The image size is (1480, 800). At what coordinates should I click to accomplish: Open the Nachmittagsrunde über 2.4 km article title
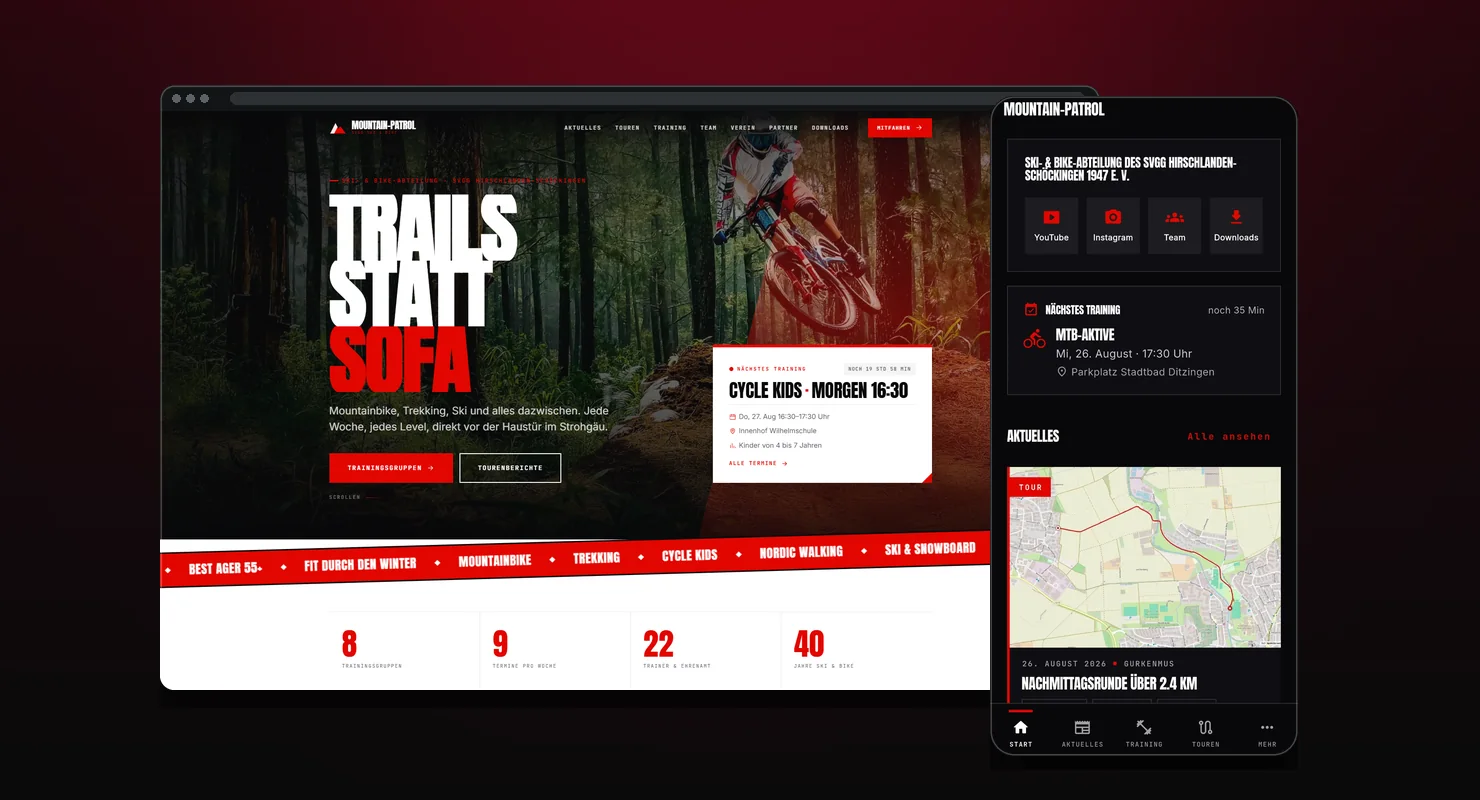click(x=1109, y=684)
